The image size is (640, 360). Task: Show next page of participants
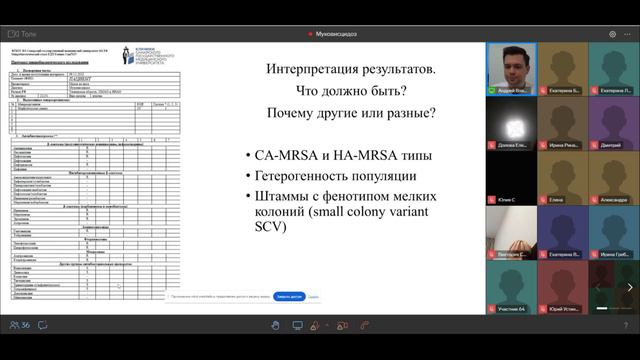point(630,287)
